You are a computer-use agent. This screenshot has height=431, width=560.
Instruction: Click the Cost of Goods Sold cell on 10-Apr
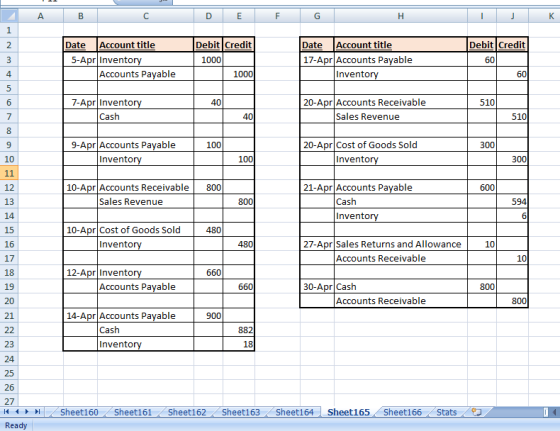[145, 230]
